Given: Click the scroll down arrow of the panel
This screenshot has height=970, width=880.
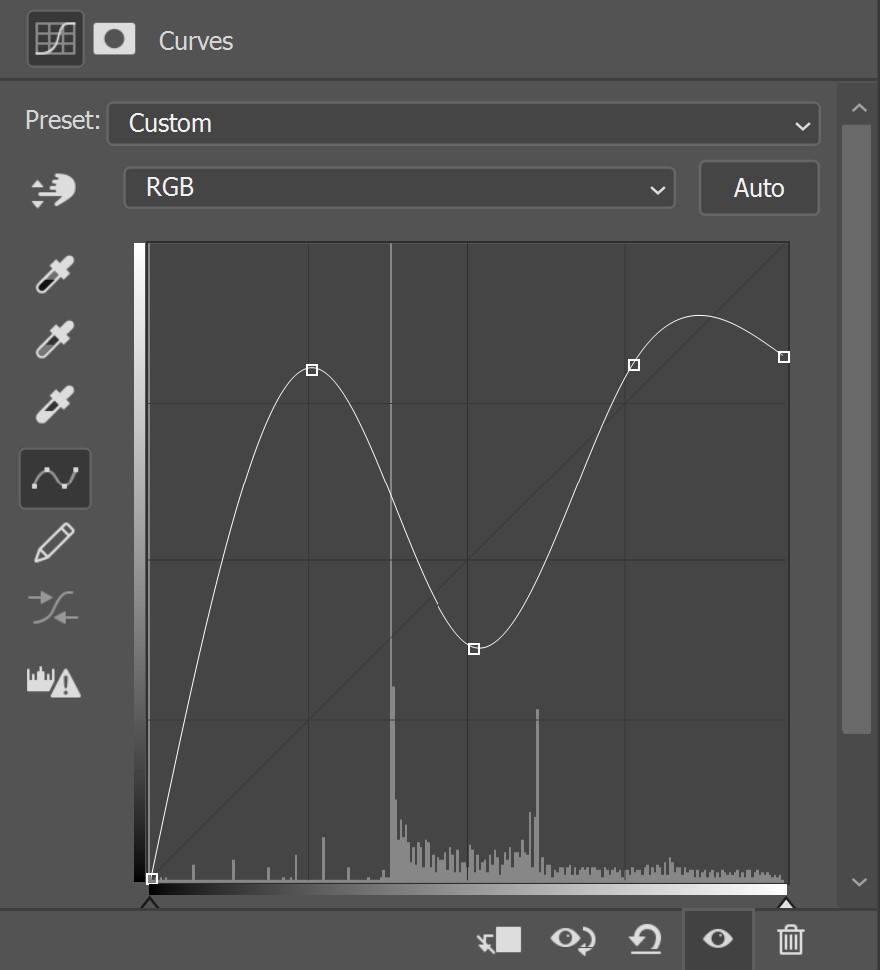Looking at the screenshot, I should 858,882.
